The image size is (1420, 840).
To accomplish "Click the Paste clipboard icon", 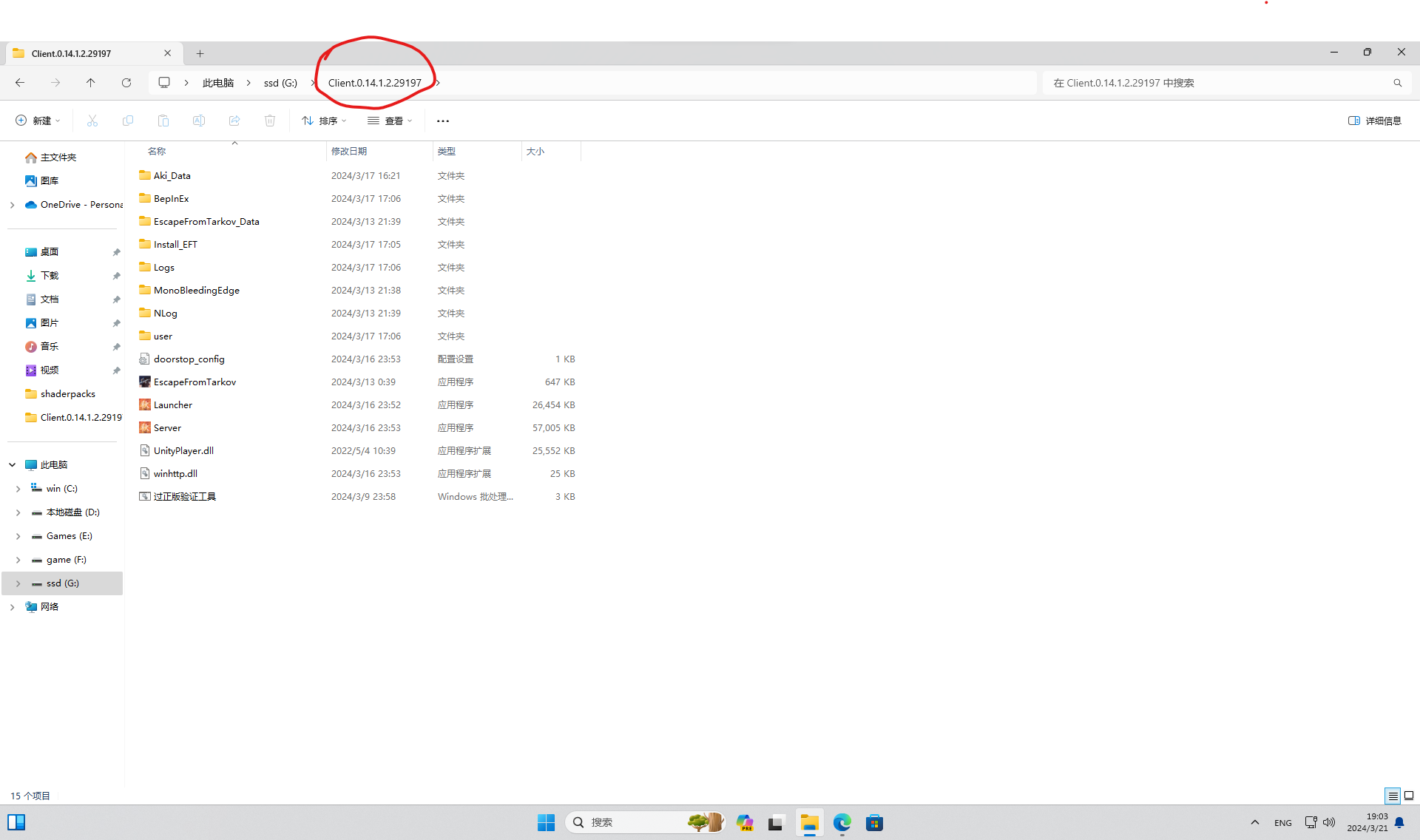I will [x=163, y=121].
